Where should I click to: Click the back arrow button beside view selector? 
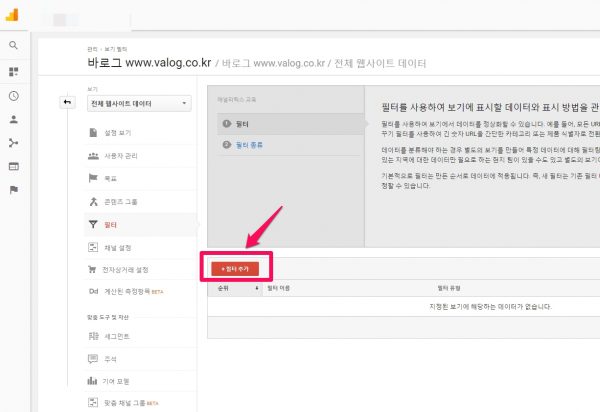coord(67,102)
